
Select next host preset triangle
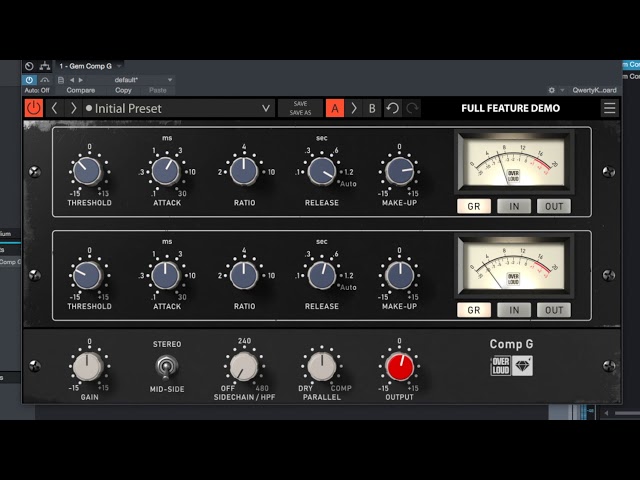click(x=81, y=80)
